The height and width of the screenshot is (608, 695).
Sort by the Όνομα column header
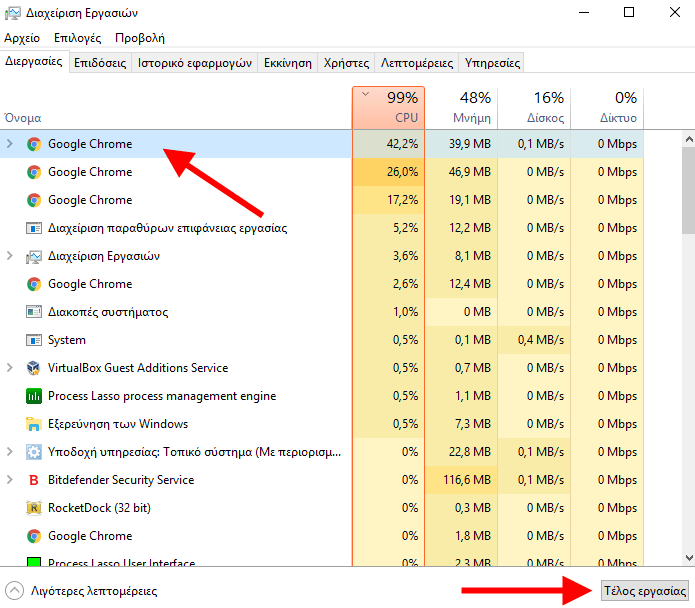pyautogui.click(x=176, y=109)
